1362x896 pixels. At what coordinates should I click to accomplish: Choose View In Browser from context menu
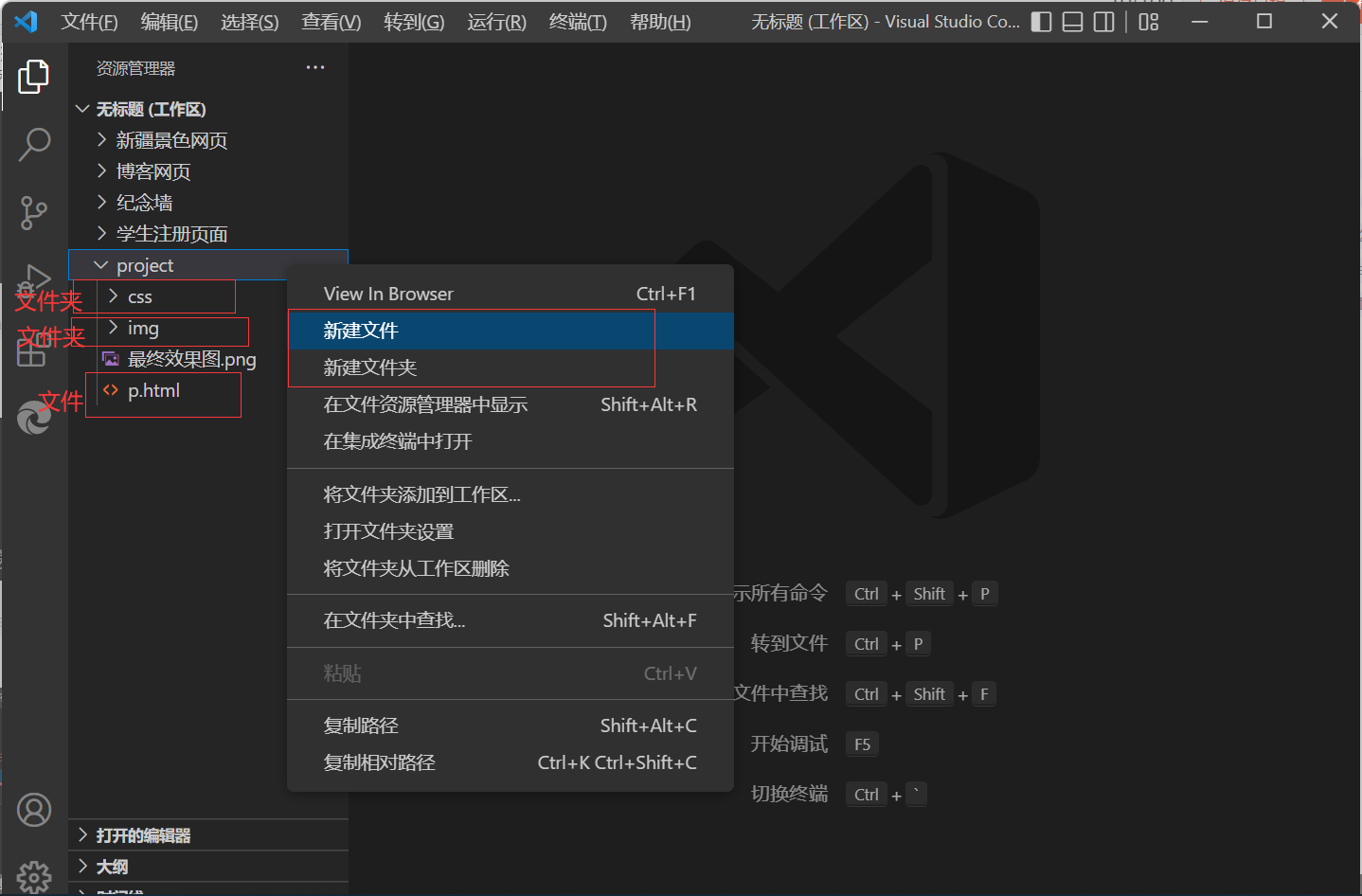(511, 294)
